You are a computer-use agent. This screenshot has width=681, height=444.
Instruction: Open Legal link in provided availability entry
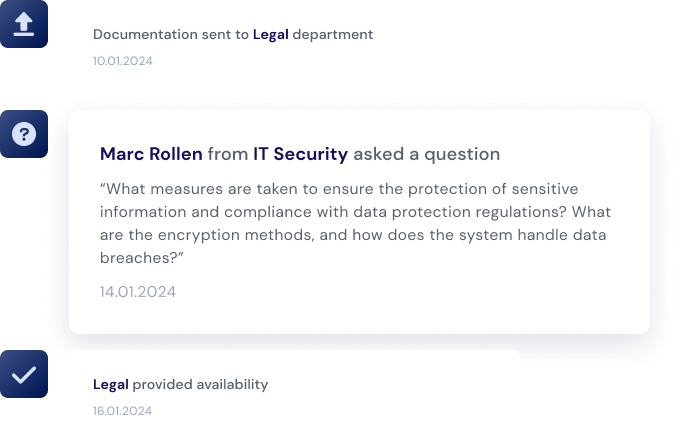[x=110, y=384]
